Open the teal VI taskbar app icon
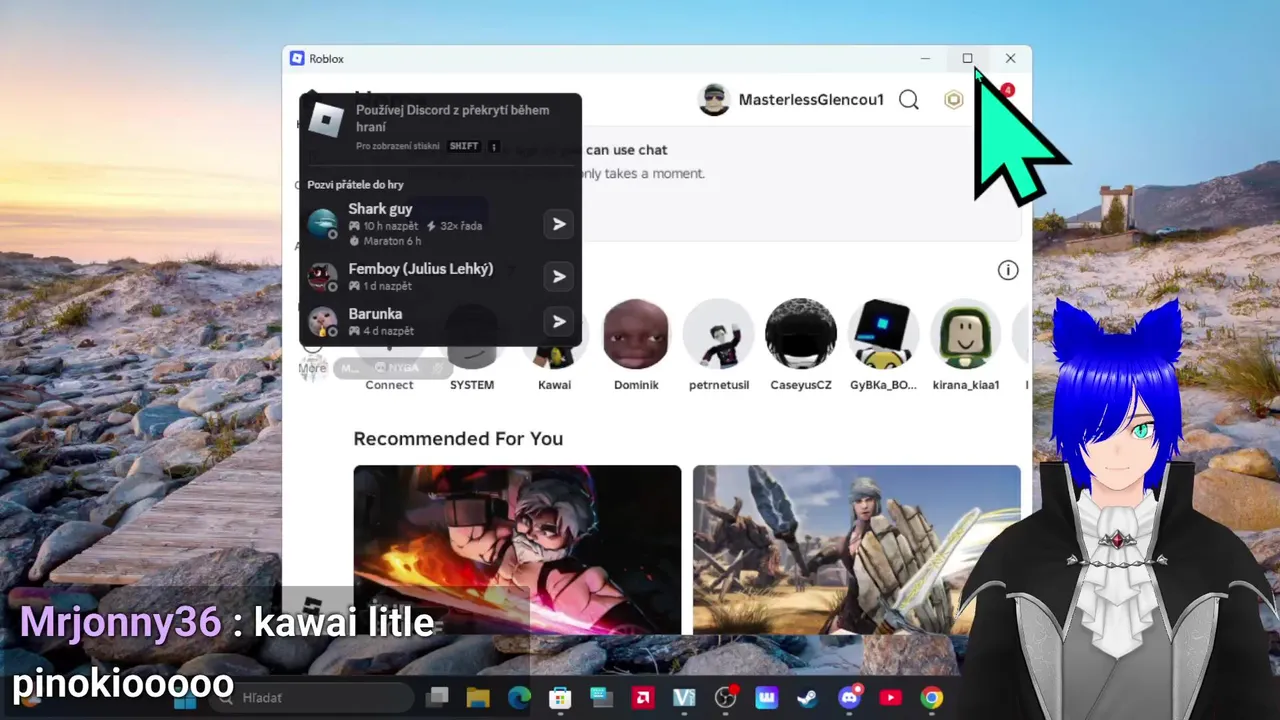1280x720 pixels. pos(684,698)
